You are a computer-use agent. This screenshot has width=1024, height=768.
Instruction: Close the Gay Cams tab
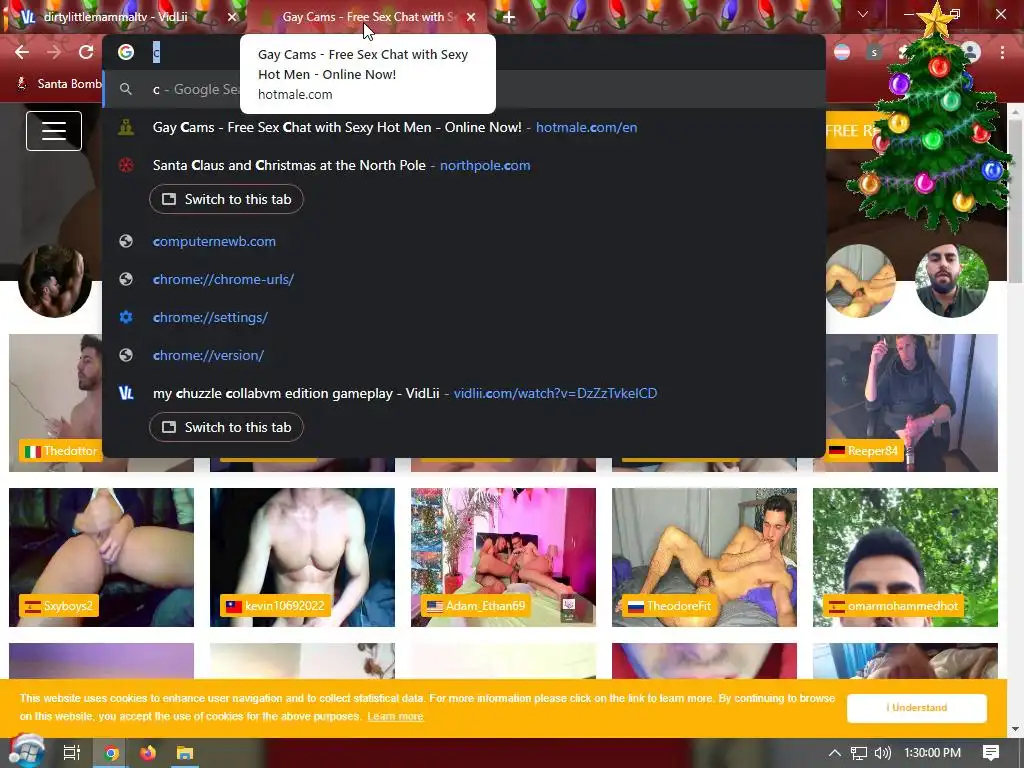click(x=471, y=17)
